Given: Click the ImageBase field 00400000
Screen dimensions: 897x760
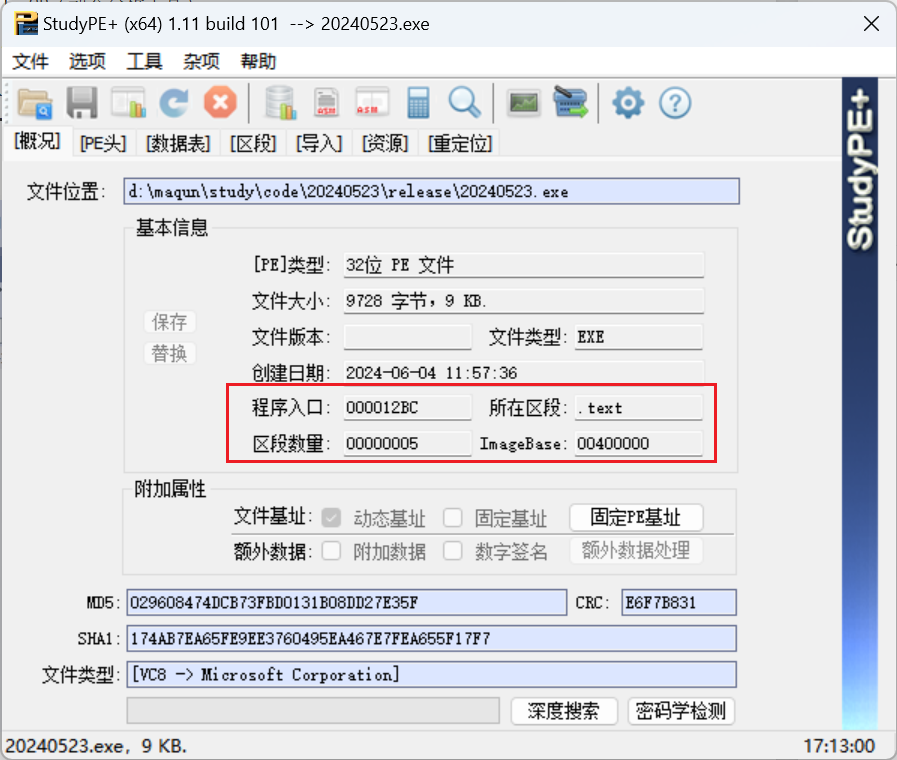Looking at the screenshot, I should coord(638,444).
